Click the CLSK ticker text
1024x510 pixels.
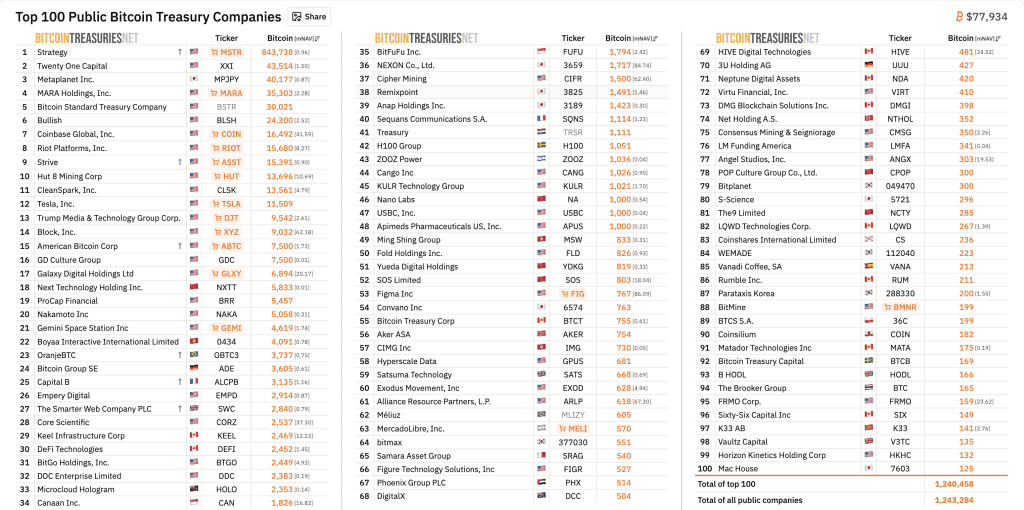pos(227,190)
